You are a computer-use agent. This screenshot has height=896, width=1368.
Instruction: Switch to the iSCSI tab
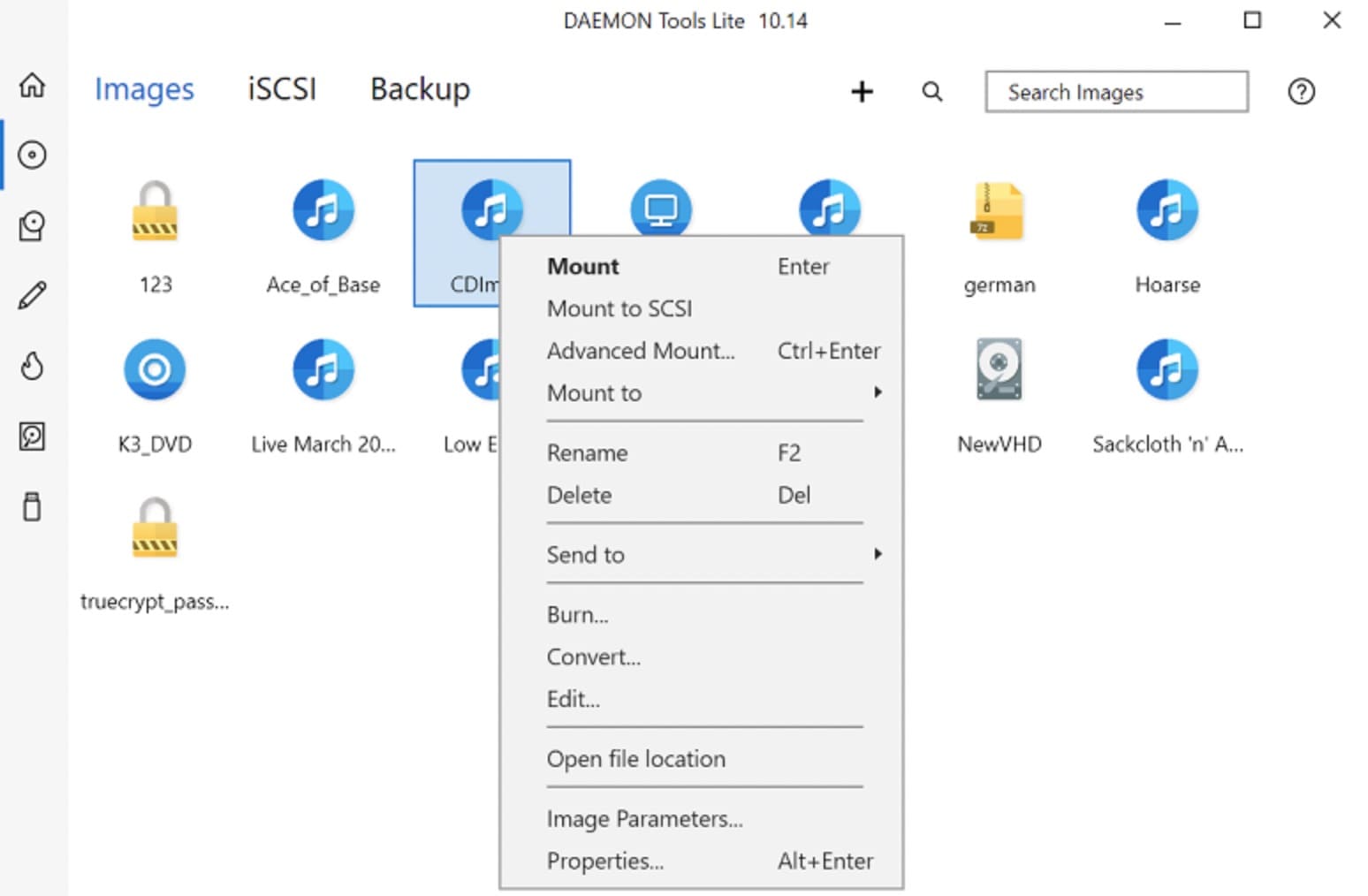282,89
